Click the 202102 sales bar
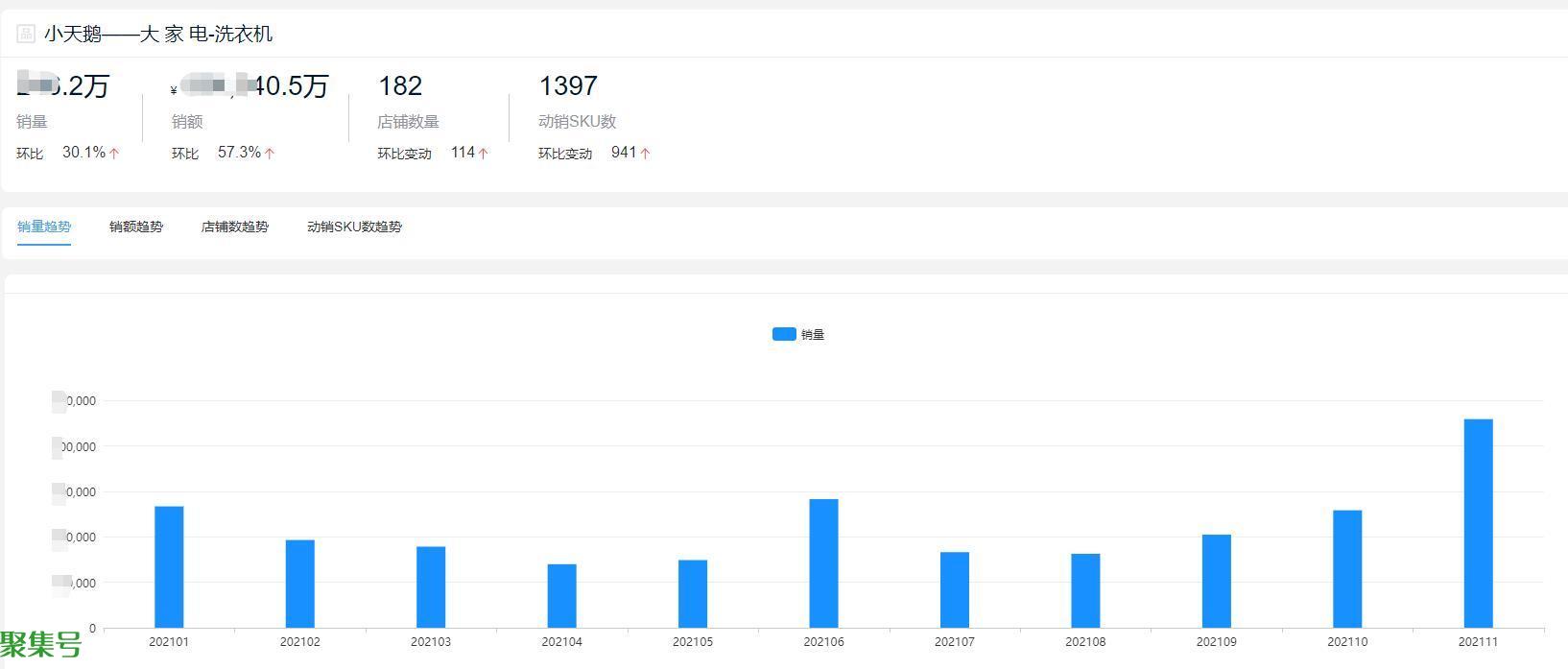 [300, 584]
